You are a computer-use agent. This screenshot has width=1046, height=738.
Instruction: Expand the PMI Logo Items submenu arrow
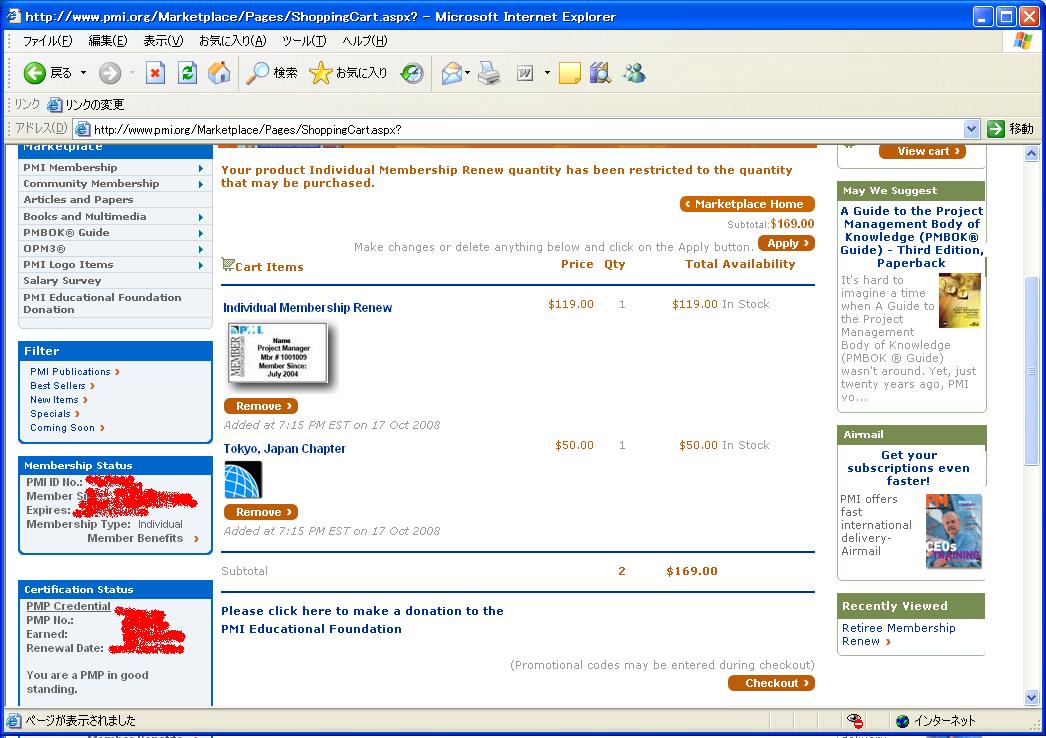pyautogui.click(x=201, y=265)
